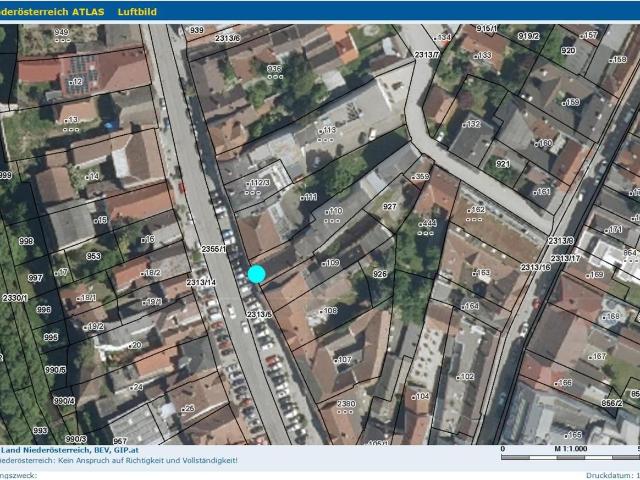Select parcel label 2313/7
The height and width of the screenshot is (480, 640).
pos(427,55)
